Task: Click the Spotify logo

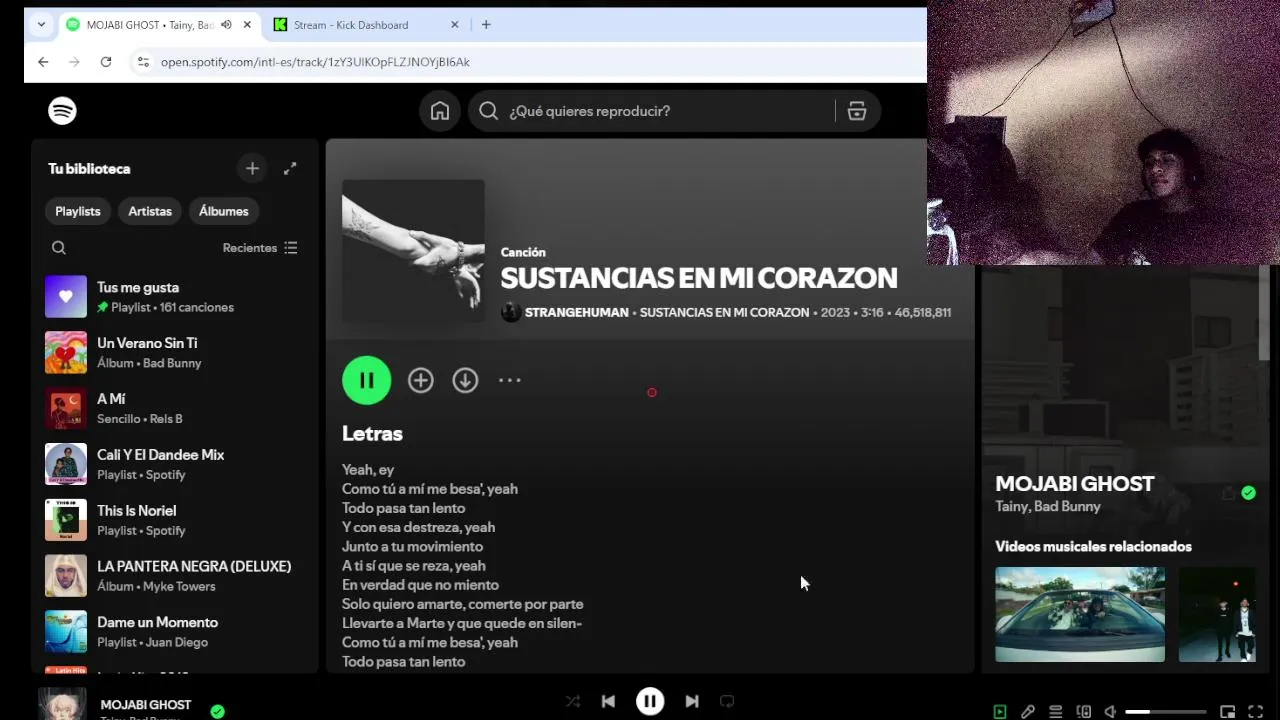Action: point(62,111)
